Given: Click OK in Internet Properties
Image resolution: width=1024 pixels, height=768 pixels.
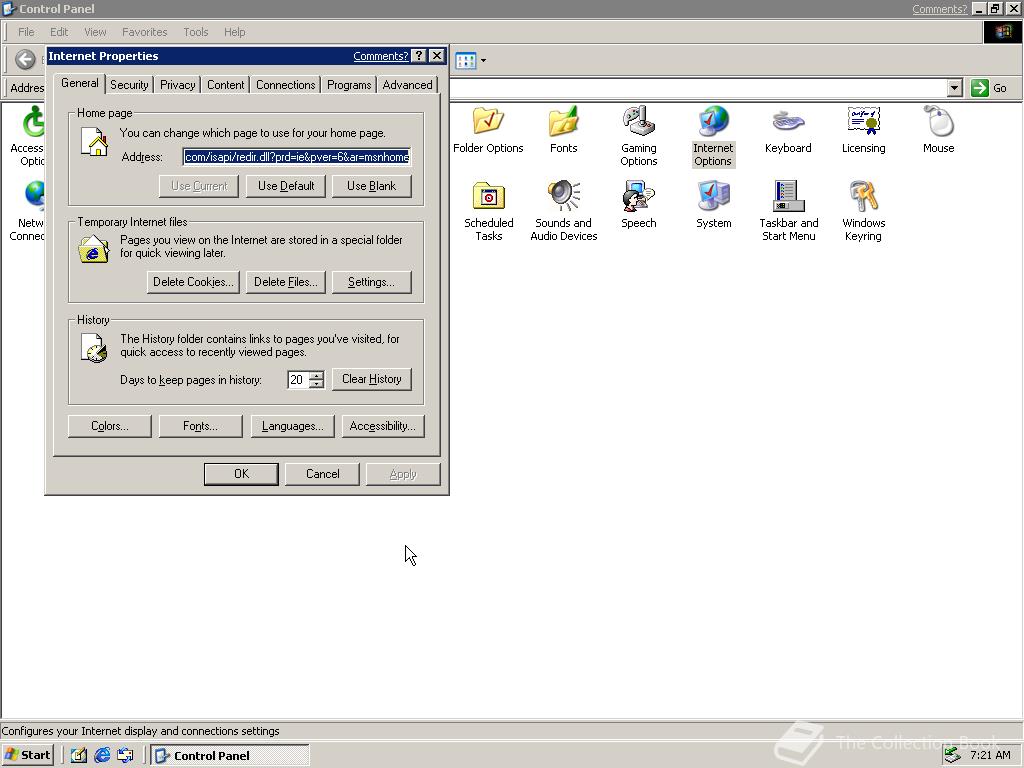Looking at the screenshot, I should pyautogui.click(x=241, y=474).
